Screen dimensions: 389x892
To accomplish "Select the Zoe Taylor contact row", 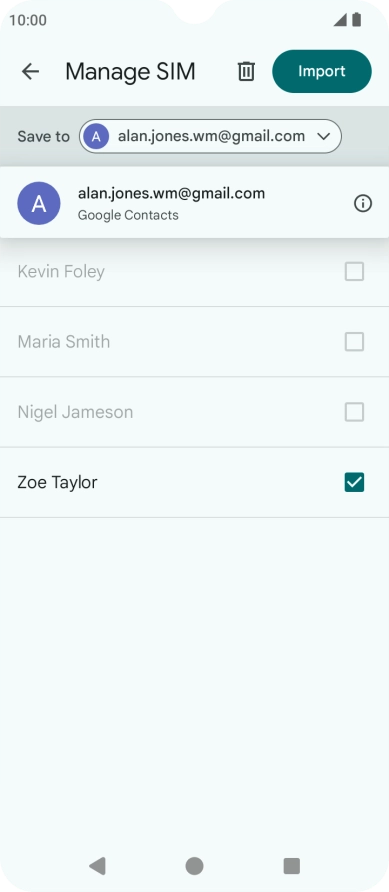I will 194,482.
